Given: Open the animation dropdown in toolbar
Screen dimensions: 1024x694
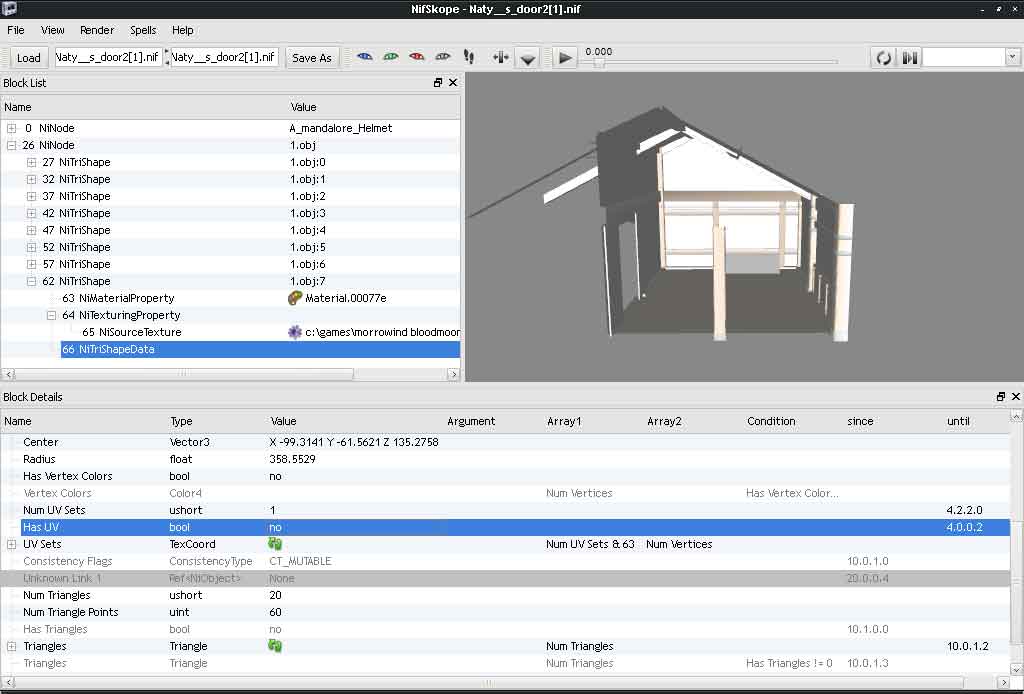Looking at the screenshot, I should click(x=1011, y=58).
